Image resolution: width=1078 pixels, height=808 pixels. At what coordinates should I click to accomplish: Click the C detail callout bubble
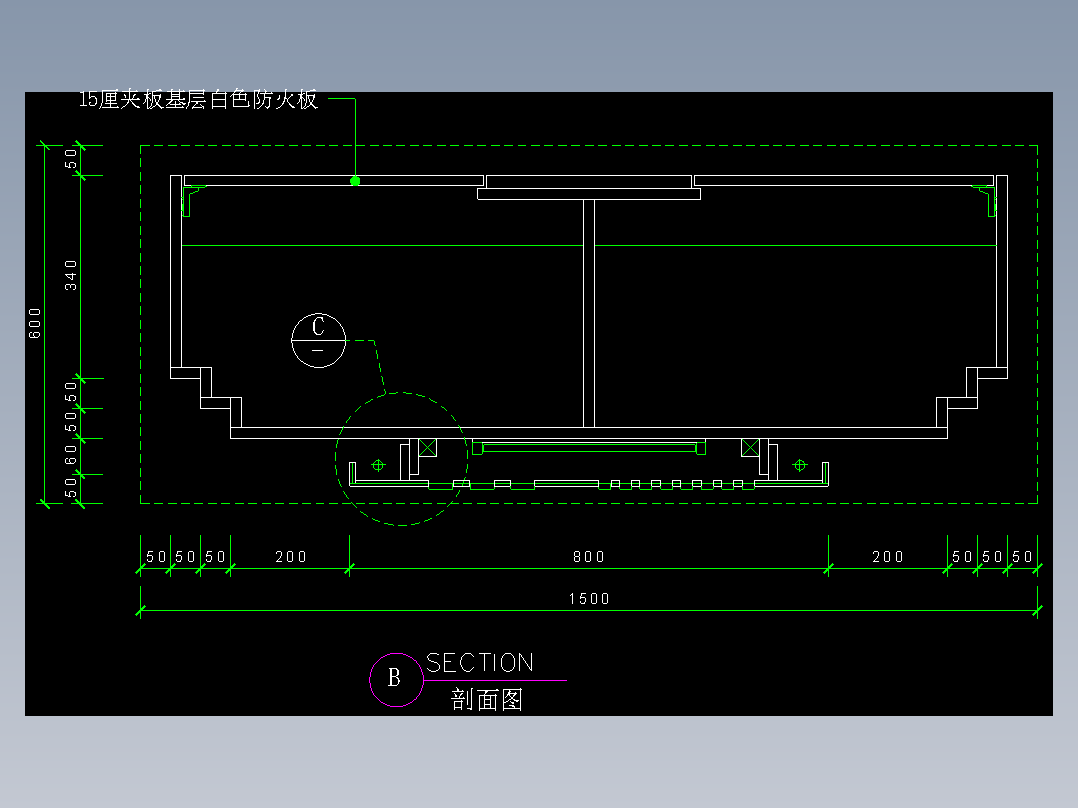tap(318, 340)
